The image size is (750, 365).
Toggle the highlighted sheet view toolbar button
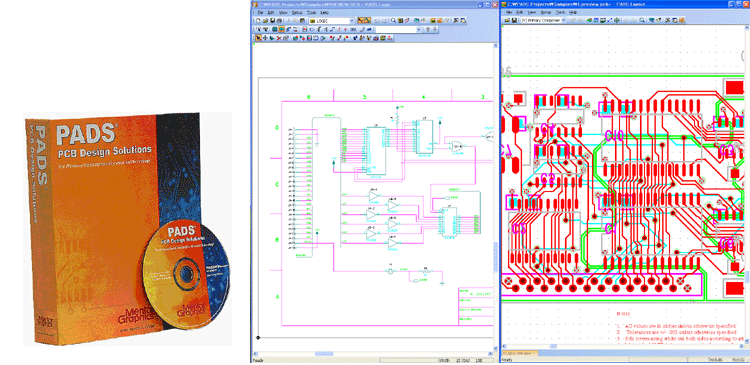click(281, 29)
